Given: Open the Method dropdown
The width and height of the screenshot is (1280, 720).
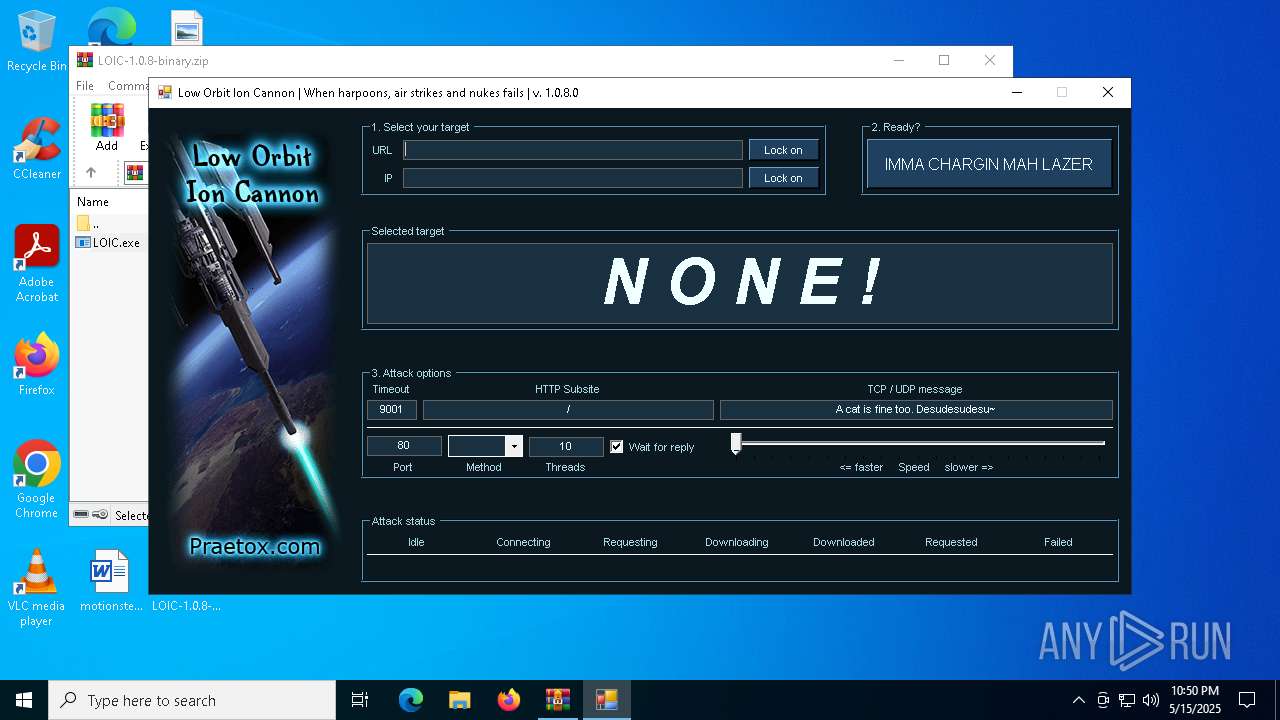Looking at the screenshot, I should coord(513,446).
